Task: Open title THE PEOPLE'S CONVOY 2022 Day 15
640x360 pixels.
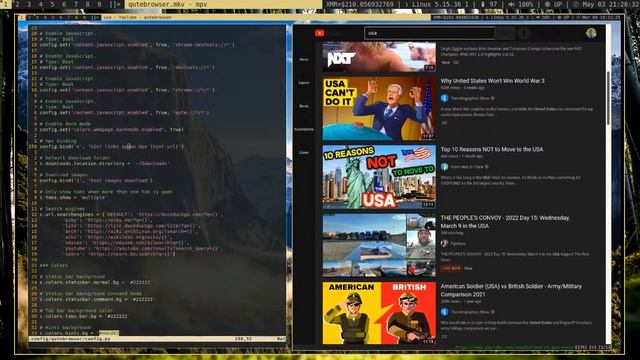Action: coord(505,222)
